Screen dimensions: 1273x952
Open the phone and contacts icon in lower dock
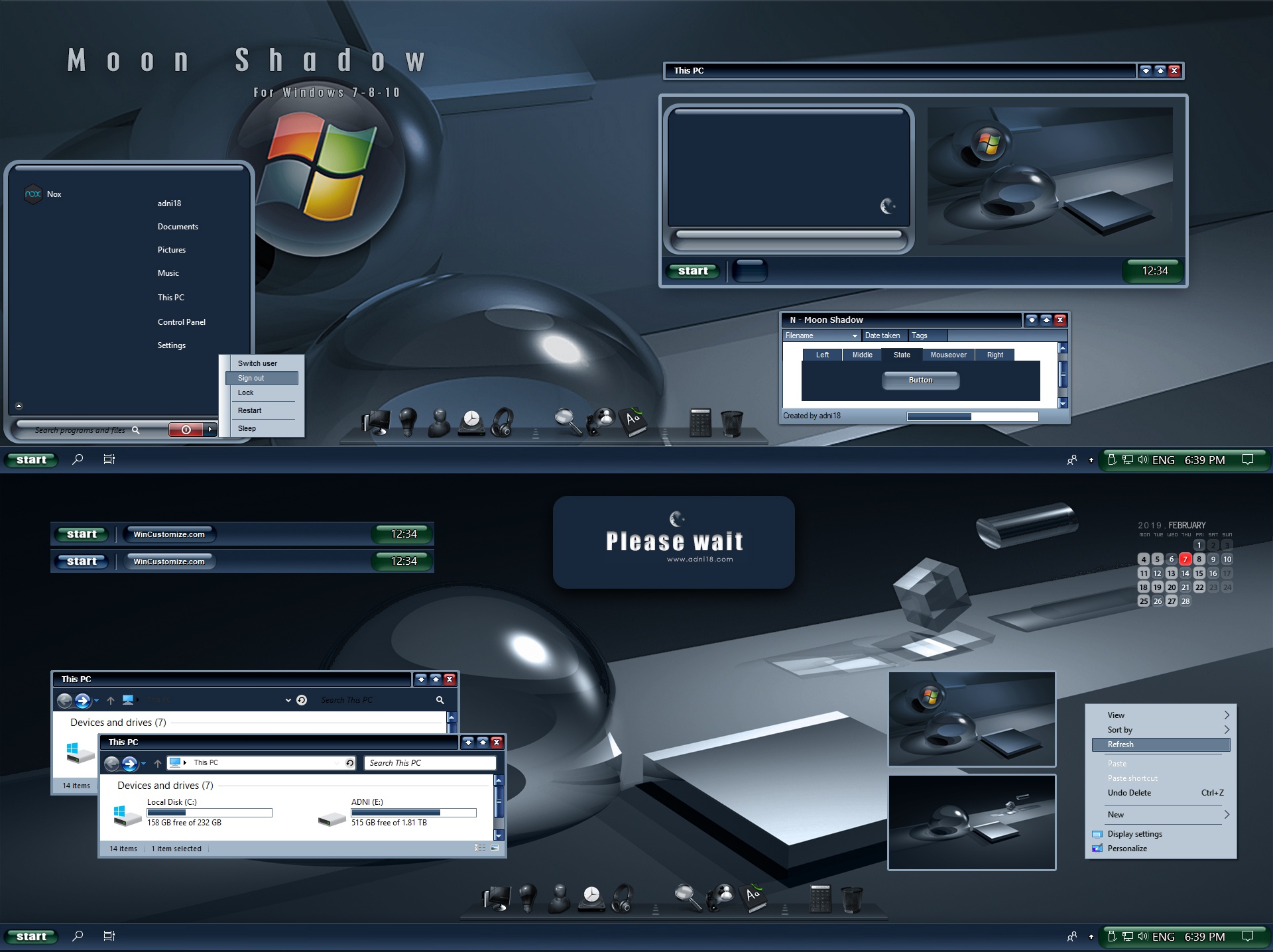pos(721,897)
